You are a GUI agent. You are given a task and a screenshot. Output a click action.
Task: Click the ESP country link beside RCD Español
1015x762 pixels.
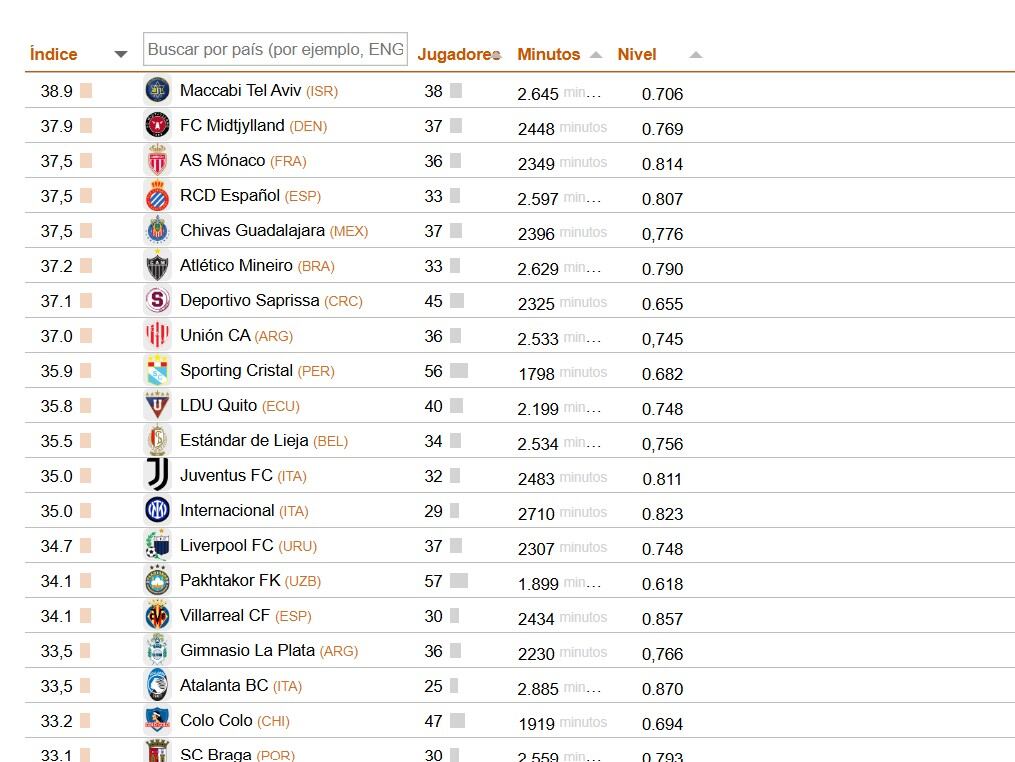click(x=302, y=196)
